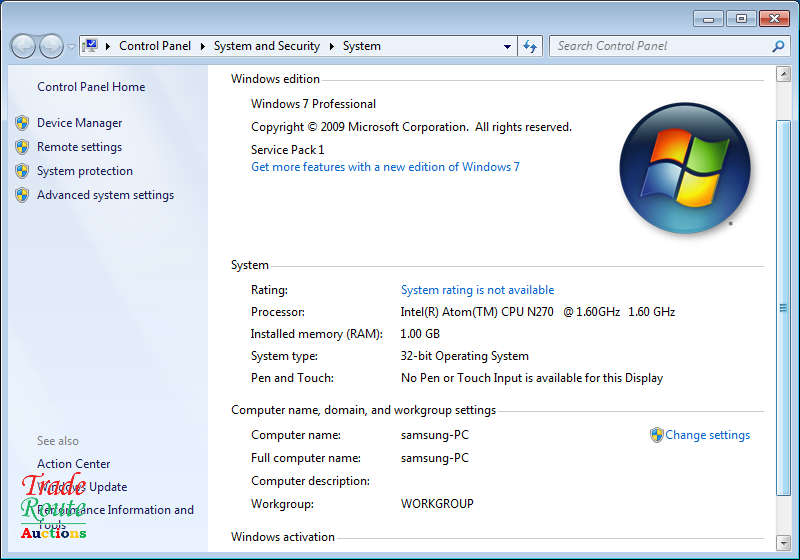
Task: Select the Windows 7 Professional text
Action: pos(313,104)
